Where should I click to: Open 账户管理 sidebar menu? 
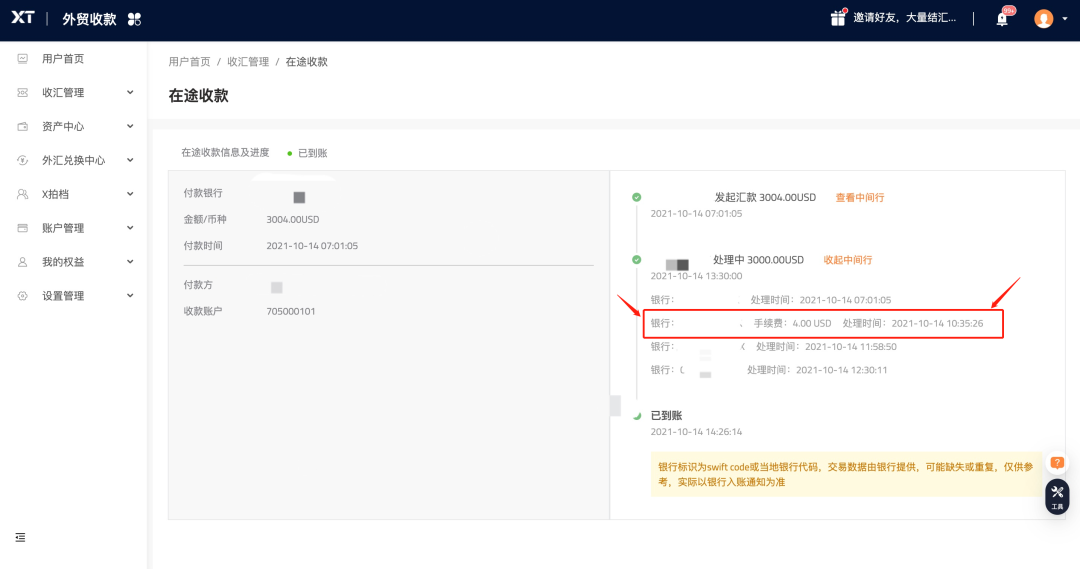point(63,228)
